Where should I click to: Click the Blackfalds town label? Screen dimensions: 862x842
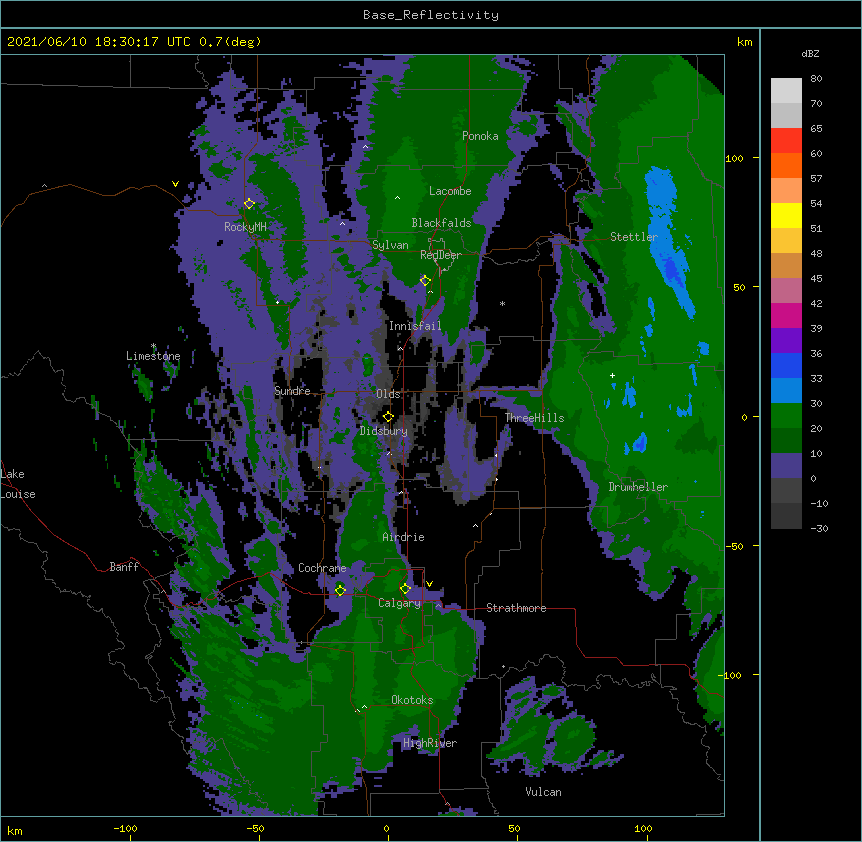(x=441, y=223)
